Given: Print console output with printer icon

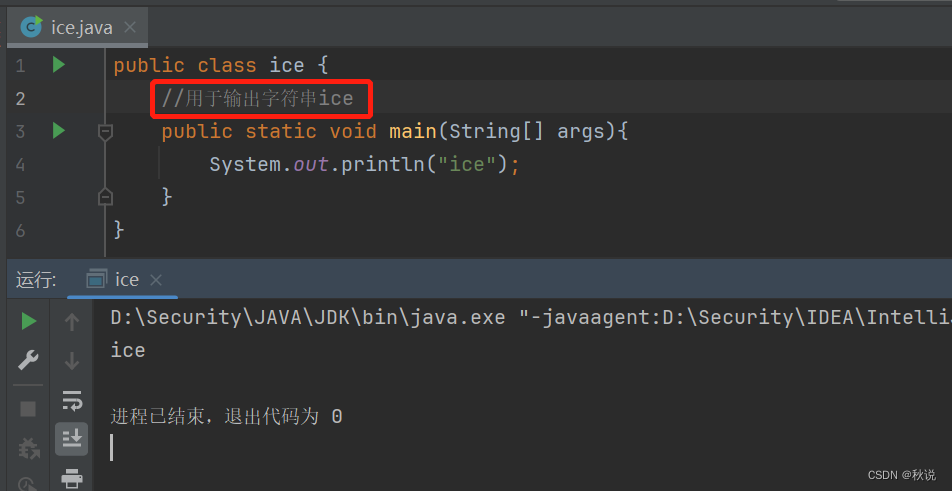Looking at the screenshot, I should coord(72,478).
